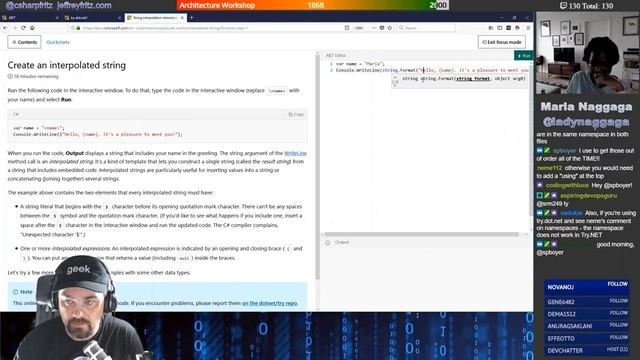The height and width of the screenshot is (360, 640).
Task: Click the Pocket save icon in the address bar
Action: point(382,28)
